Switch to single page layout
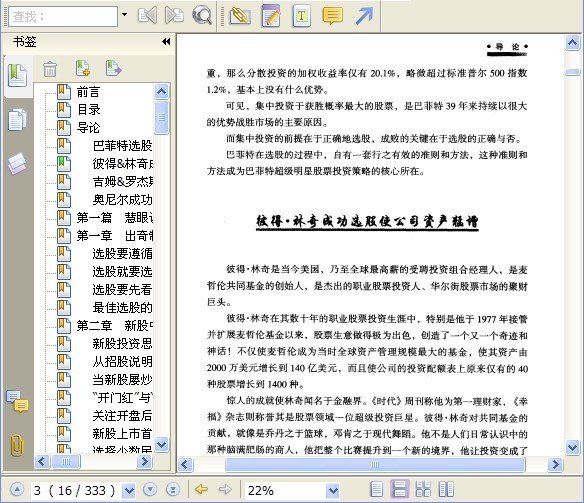The image size is (584, 503). 377,489
